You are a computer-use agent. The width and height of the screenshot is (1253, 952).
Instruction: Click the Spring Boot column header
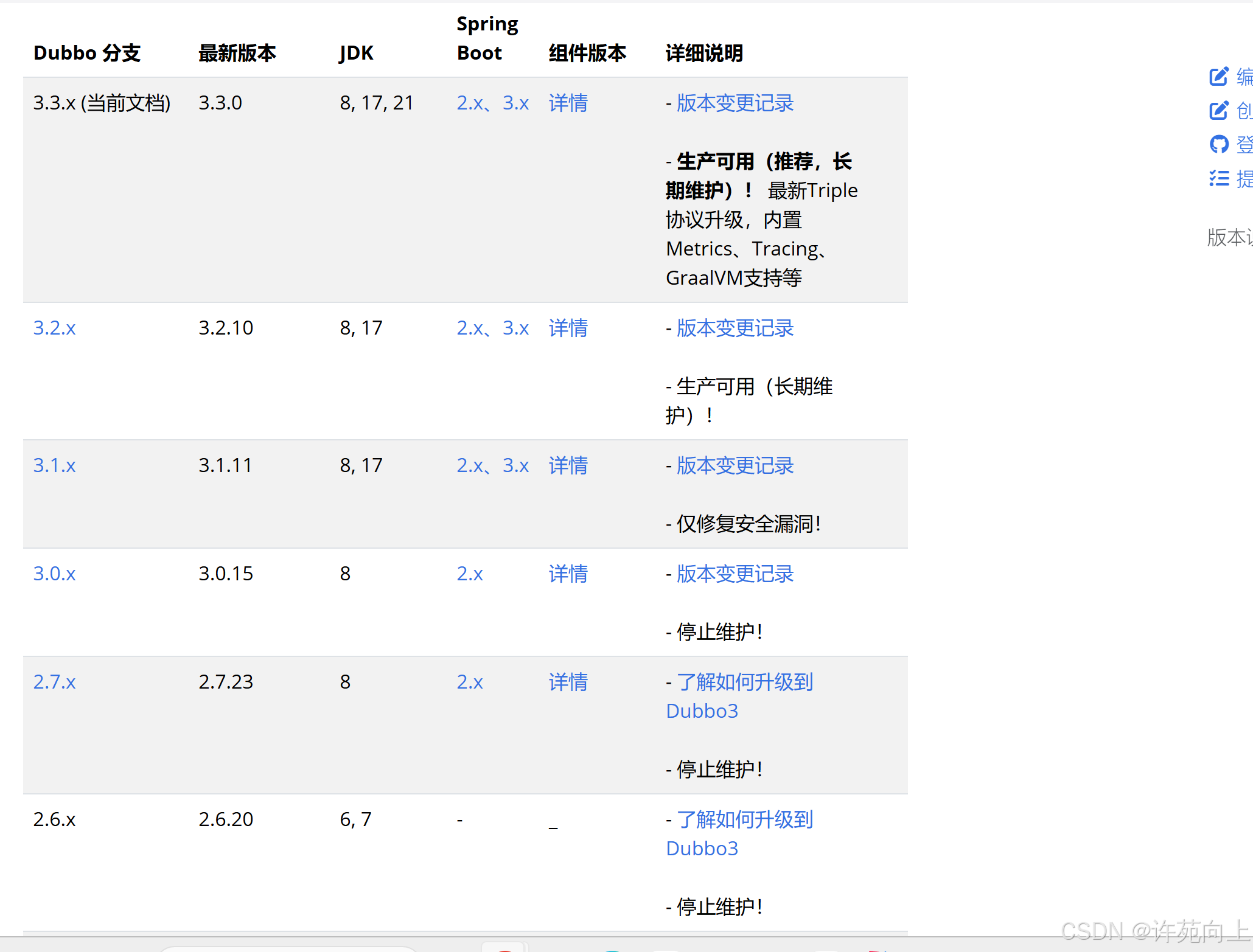(487, 38)
